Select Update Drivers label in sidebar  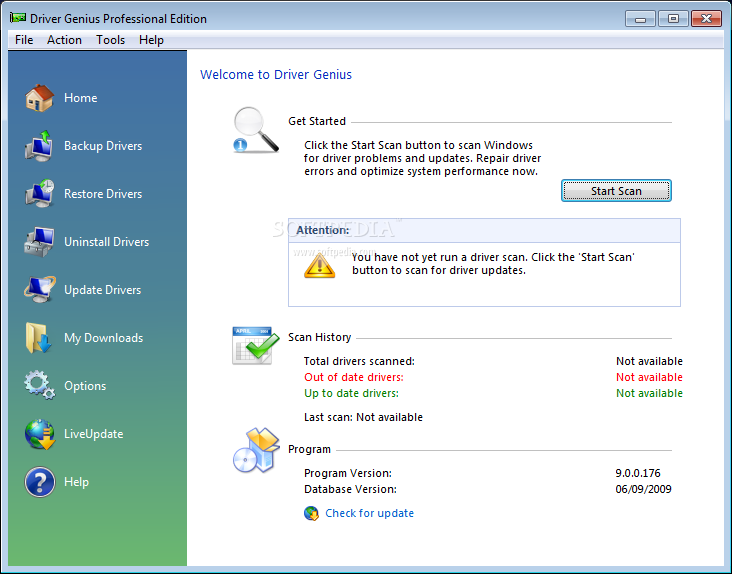[x=103, y=290]
